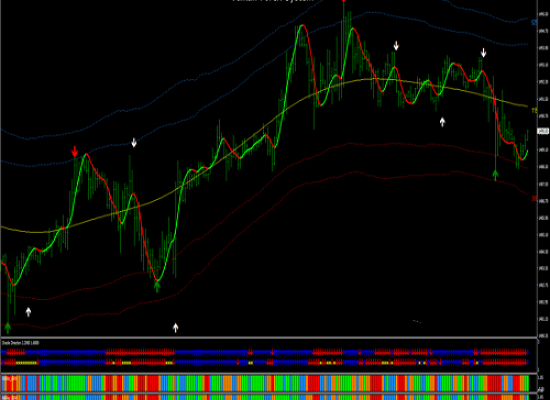
Task: Select white down arrow right of the highest peak
Action: click(396, 46)
